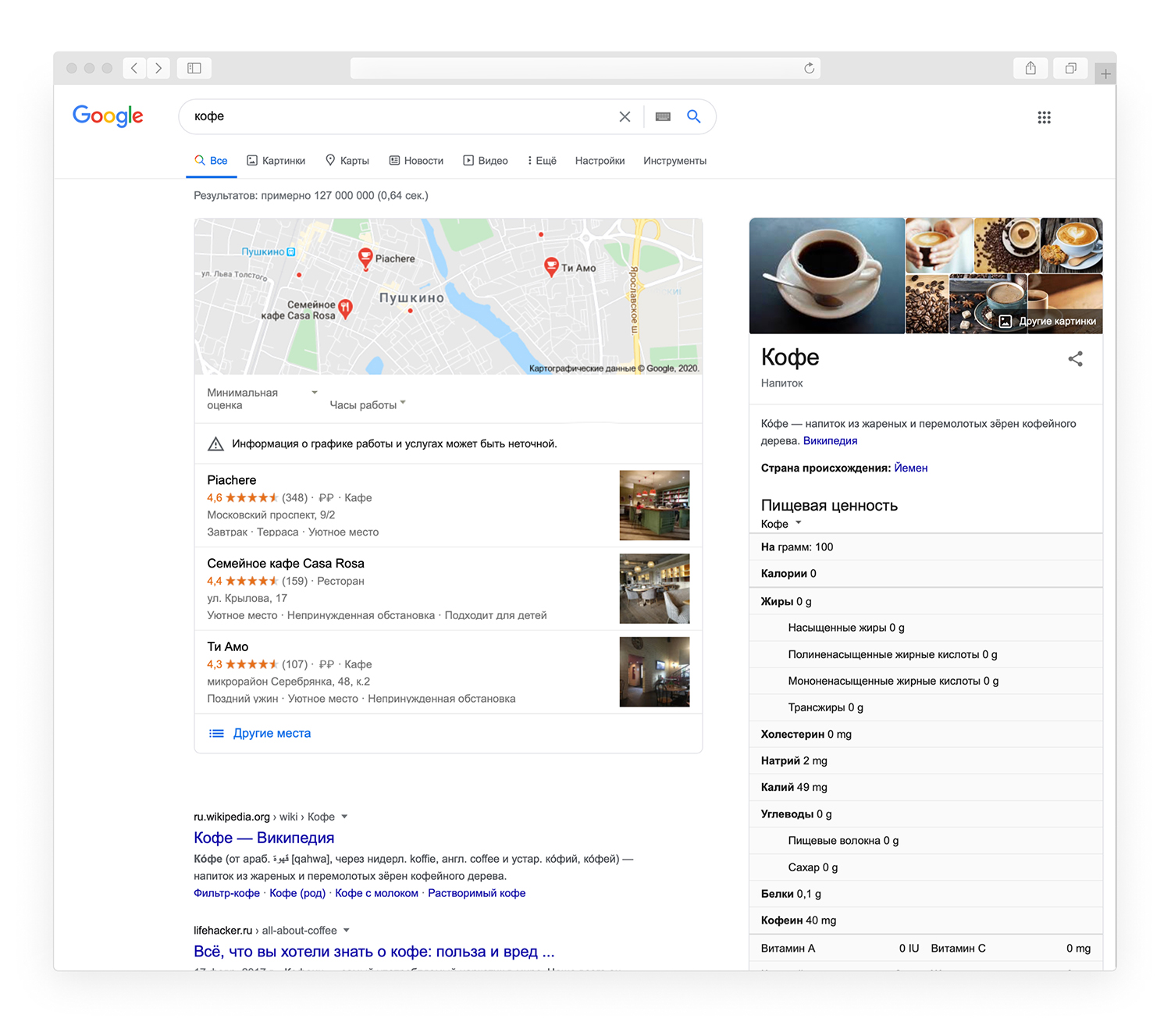Viewport: 1171px width, 1036px height.
Task: Toggle the Safari sidebar
Action: click(x=194, y=69)
